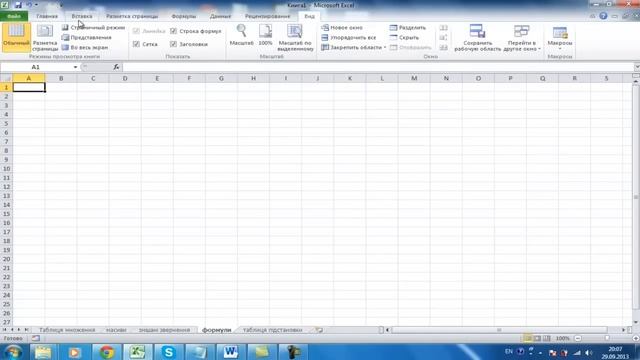Viewport: 640px width, 360px height.
Task: Click the insert function fx icon
Action: pos(116,67)
